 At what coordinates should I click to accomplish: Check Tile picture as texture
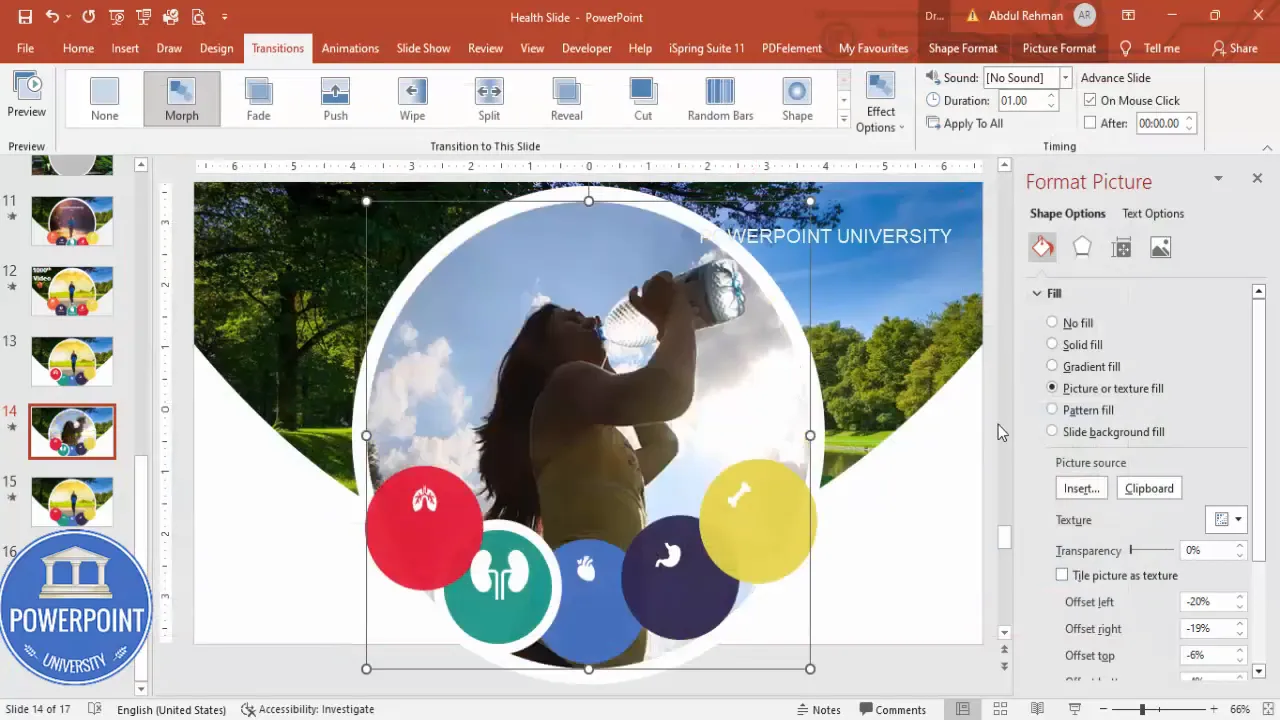coord(1062,575)
